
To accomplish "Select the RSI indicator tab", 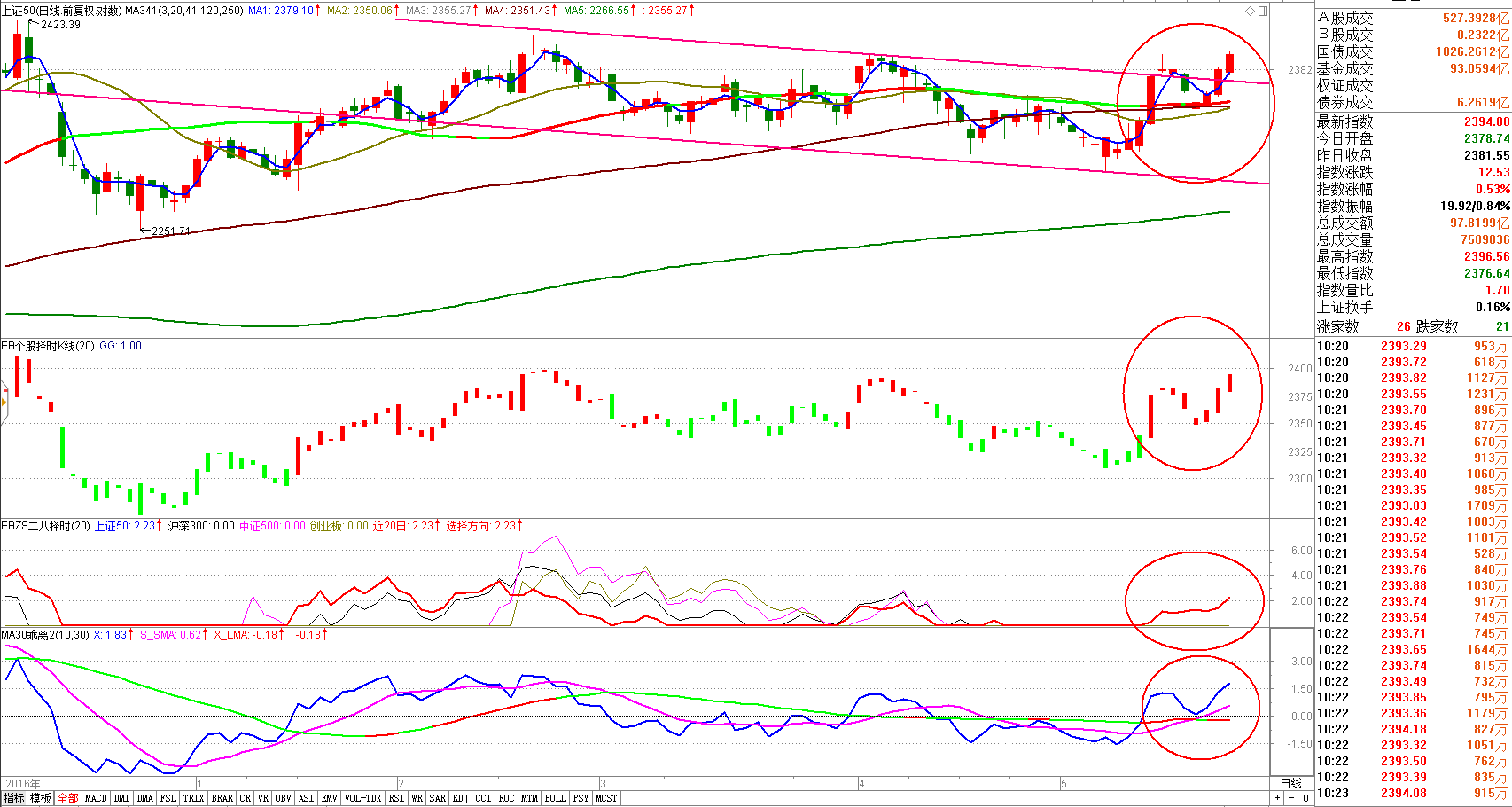I will (397, 798).
